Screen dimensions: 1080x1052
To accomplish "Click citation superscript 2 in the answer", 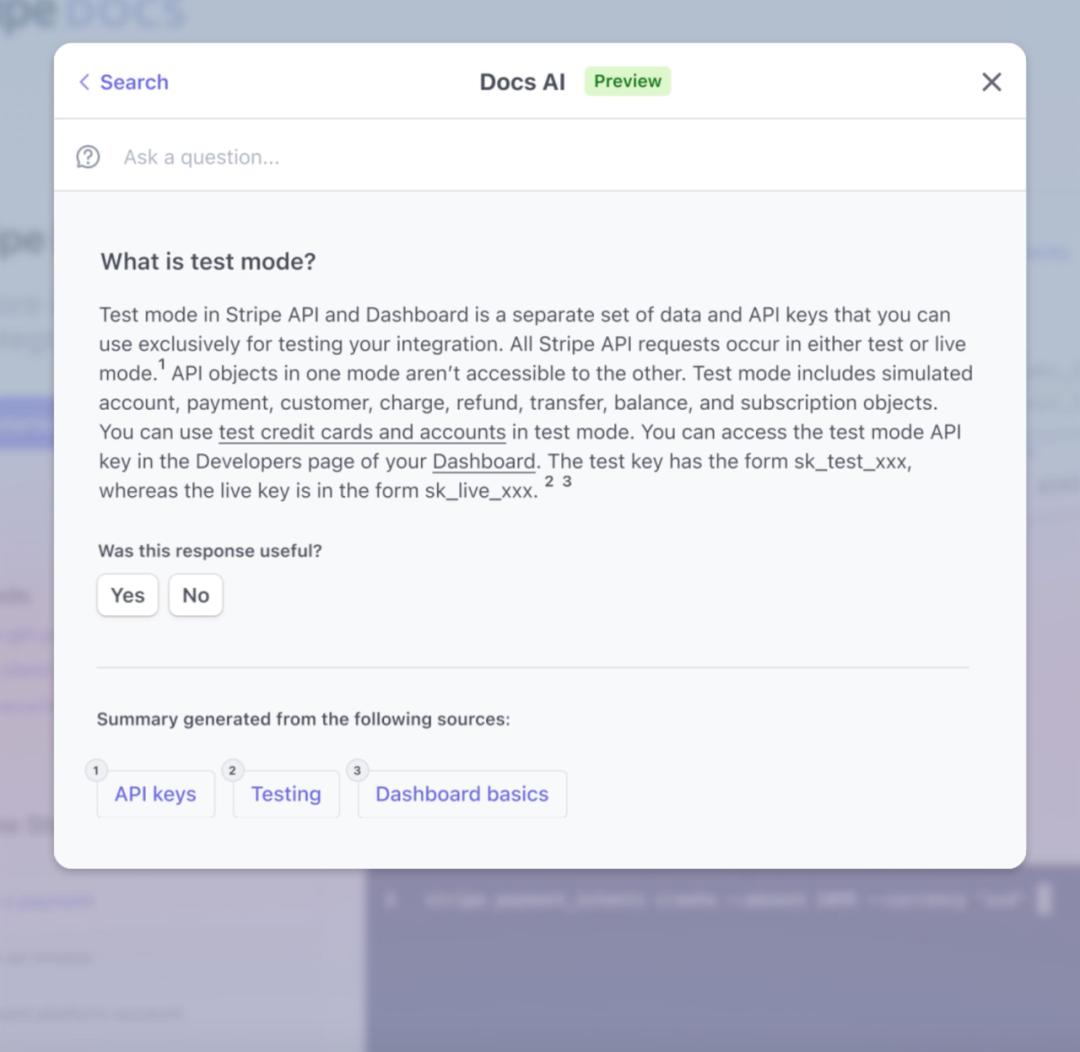I will [x=549, y=482].
